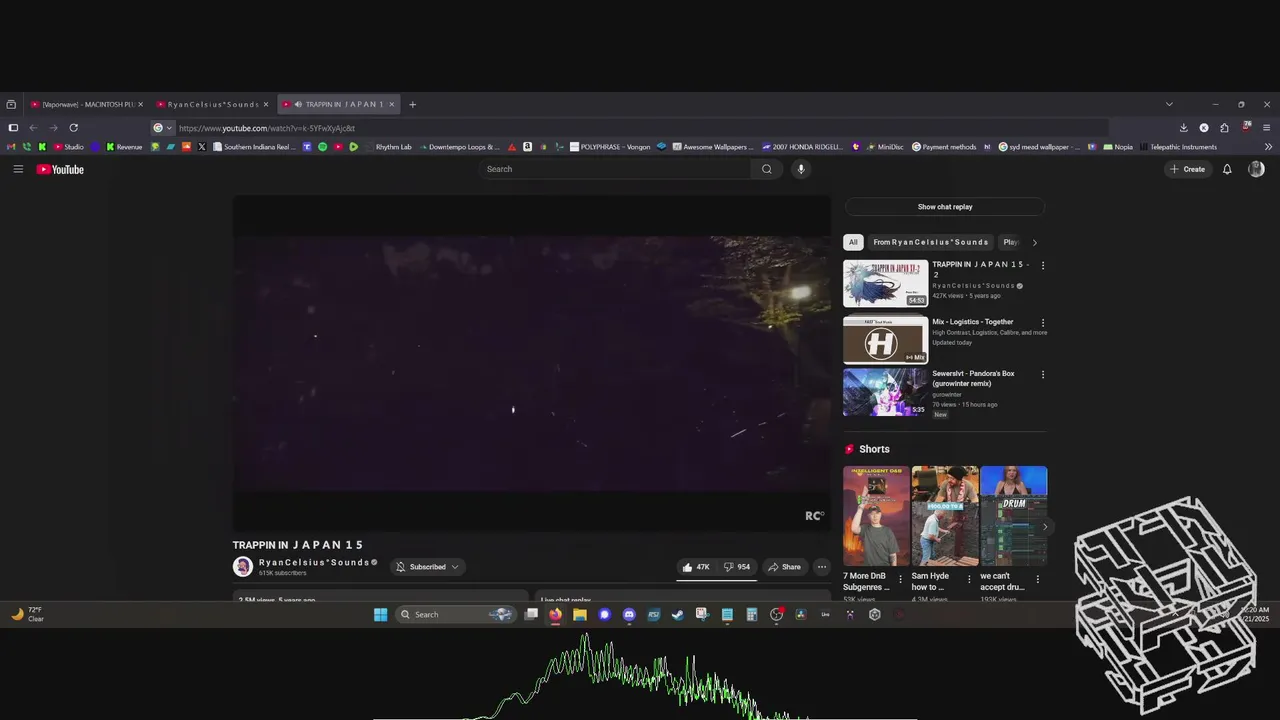
Task: Select the From RyanCelsius Sounds chip
Action: pyautogui.click(x=930, y=242)
